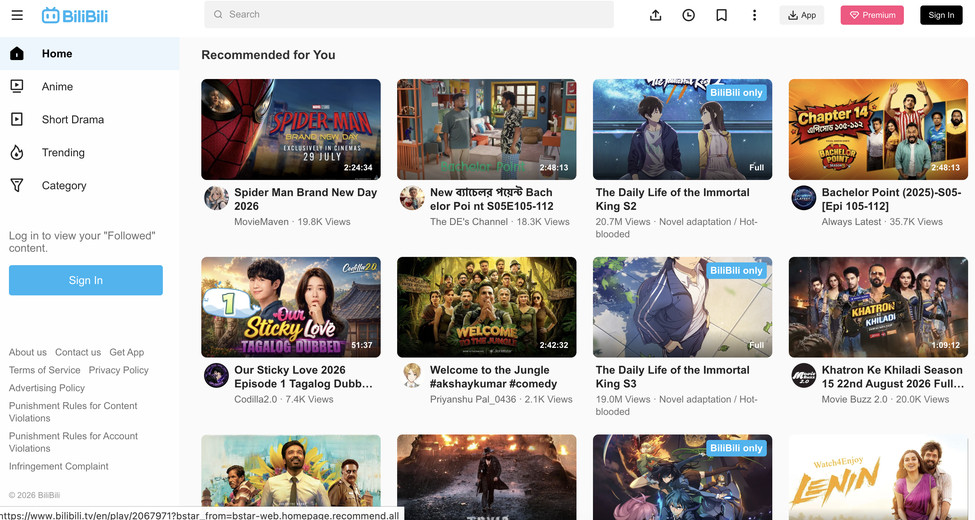Open Punishment Rules for Account Violations
The width and height of the screenshot is (975, 520).
[x=73, y=442]
